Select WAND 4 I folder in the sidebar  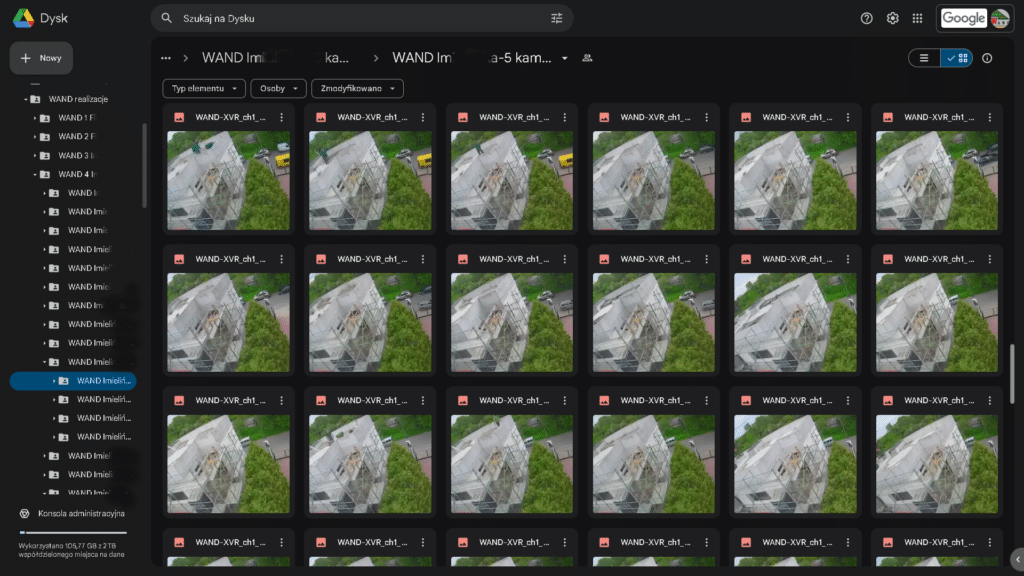pos(77,174)
